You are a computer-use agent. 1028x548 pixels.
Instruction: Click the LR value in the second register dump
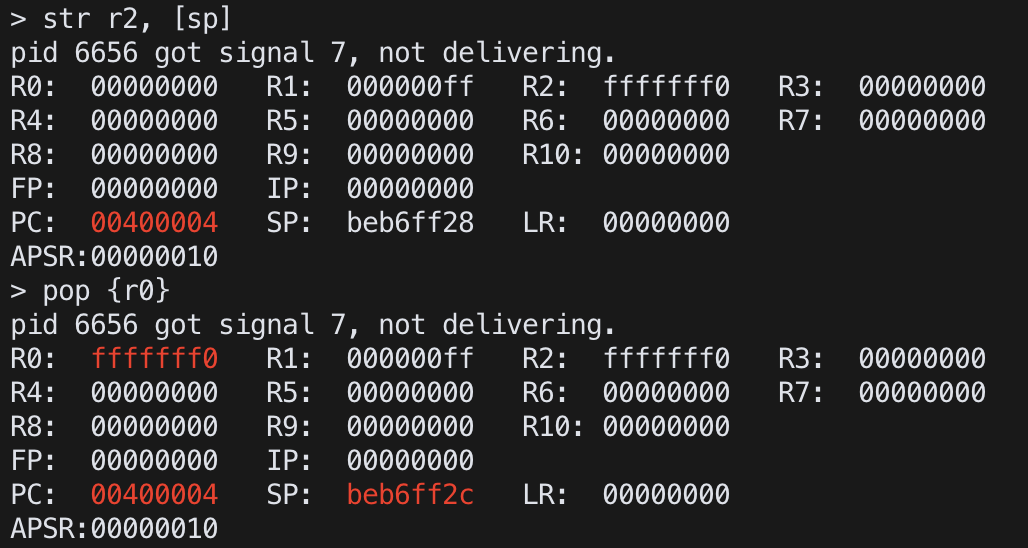point(666,494)
